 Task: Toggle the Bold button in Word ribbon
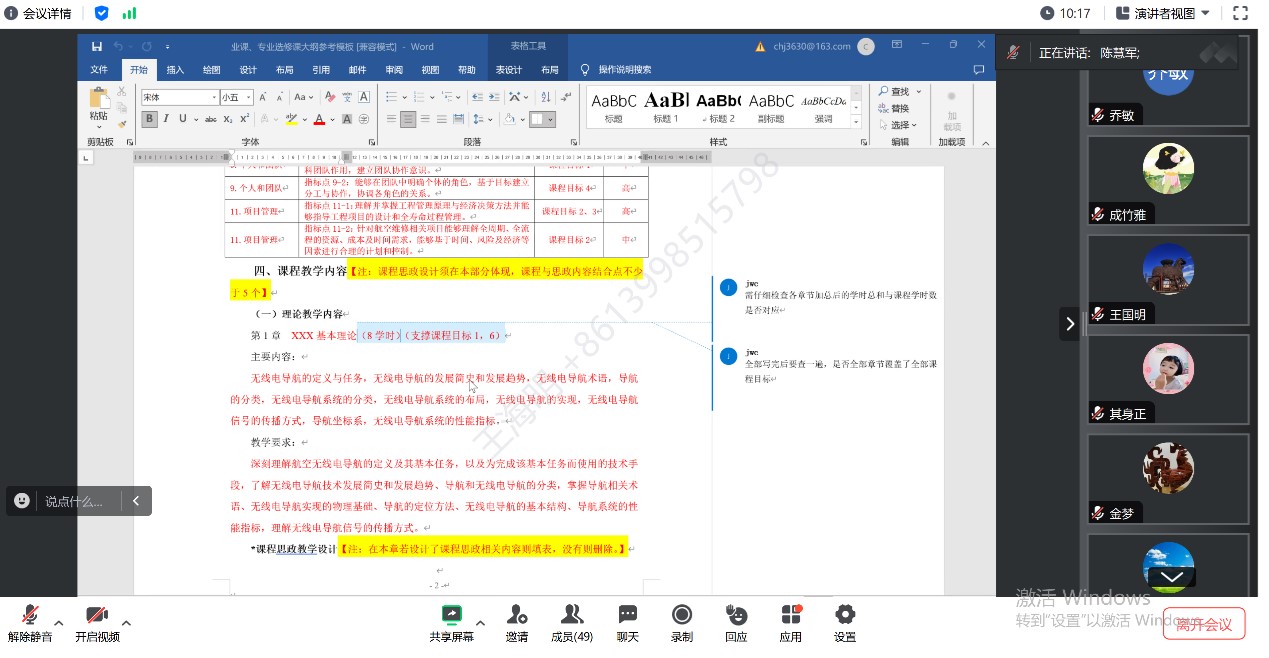click(149, 119)
